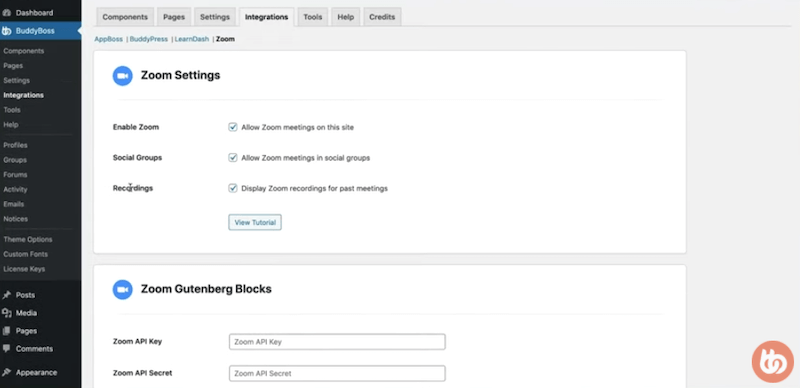The image size is (800, 388).
Task: Open Pages in BuddyBoss submenu
Action: point(13,66)
